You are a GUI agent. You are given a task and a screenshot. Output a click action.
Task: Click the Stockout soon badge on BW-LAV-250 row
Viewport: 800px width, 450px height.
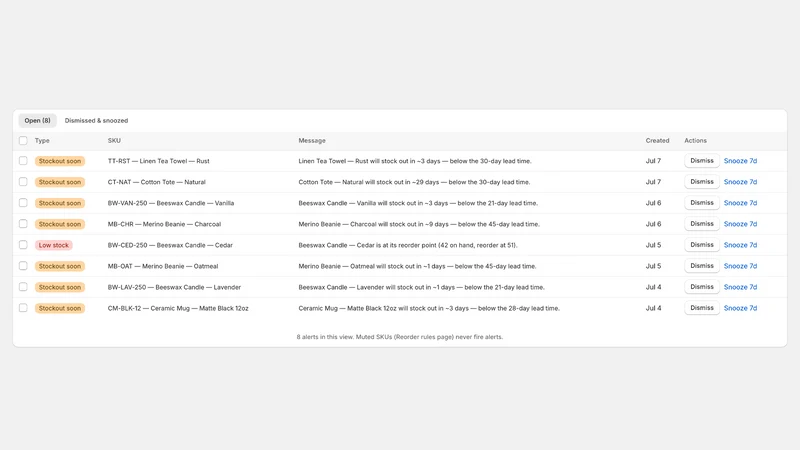[60, 287]
